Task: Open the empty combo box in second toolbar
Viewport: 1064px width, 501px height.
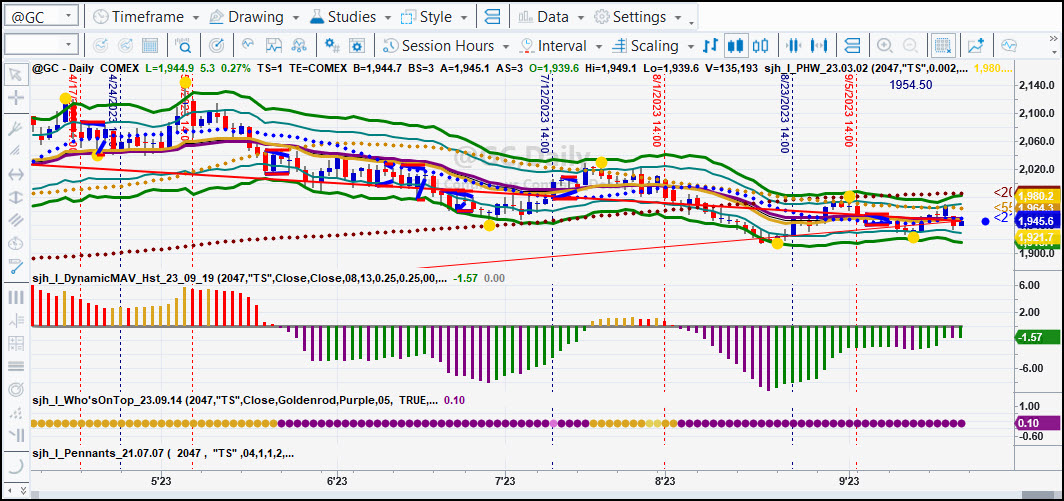Action: [x=41, y=45]
